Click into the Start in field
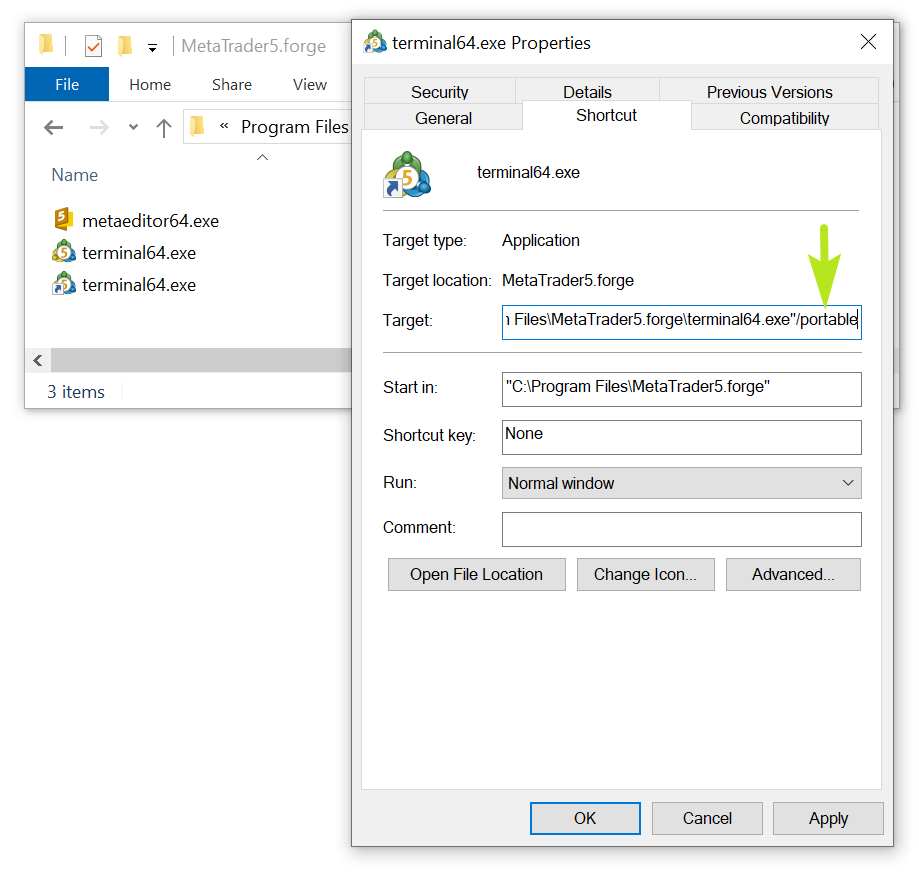The image size is (919, 876). pyautogui.click(x=681, y=389)
